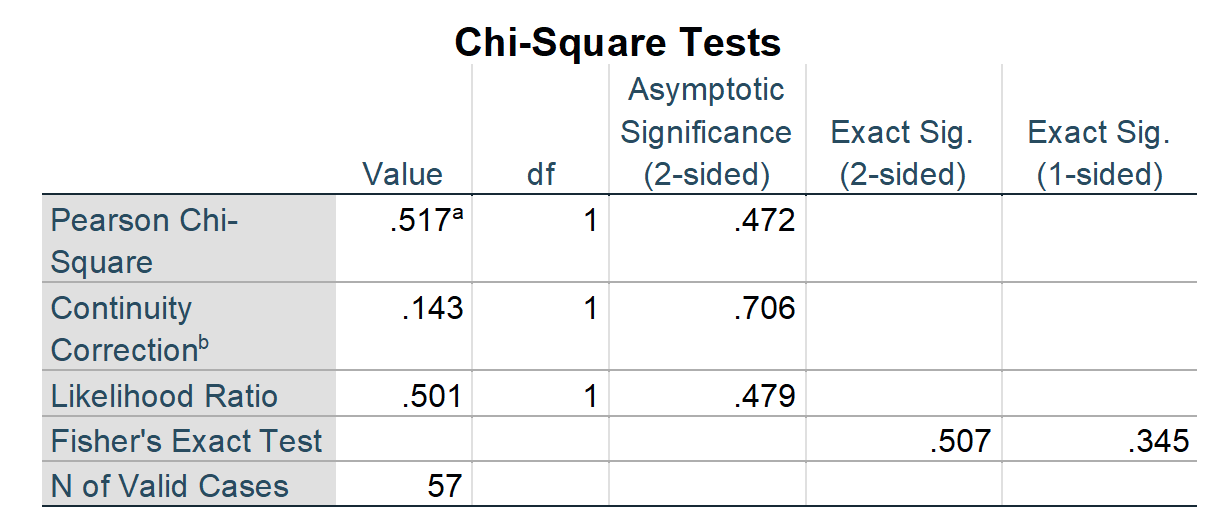Select the Pearson Chi-Square row label

(144, 241)
